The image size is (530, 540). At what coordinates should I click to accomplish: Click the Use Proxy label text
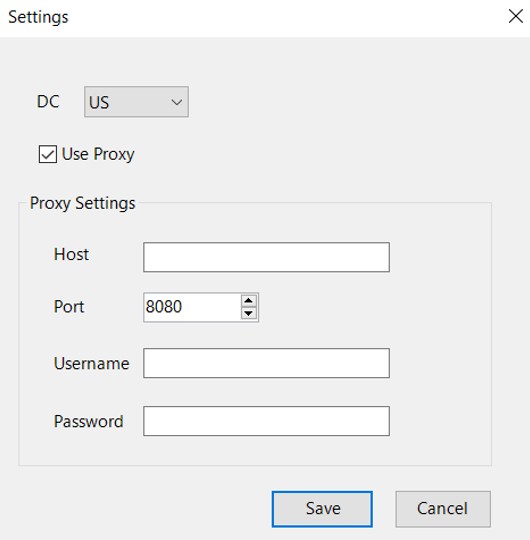98,154
